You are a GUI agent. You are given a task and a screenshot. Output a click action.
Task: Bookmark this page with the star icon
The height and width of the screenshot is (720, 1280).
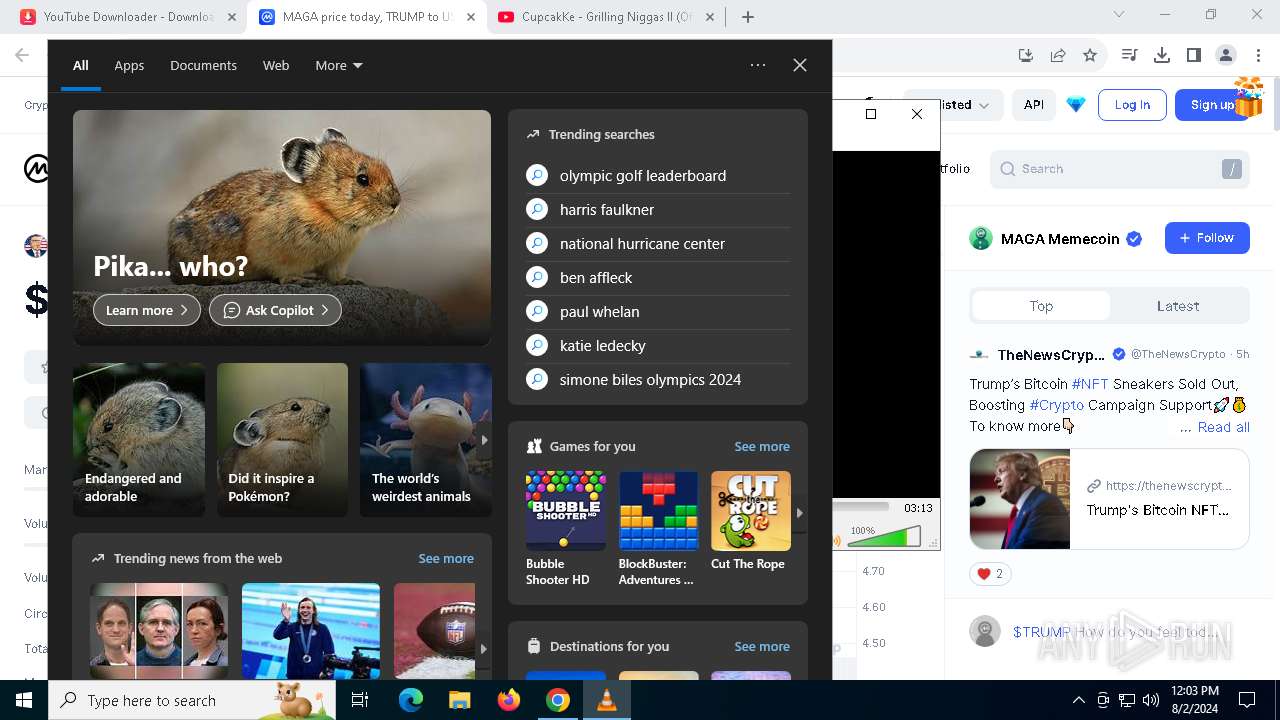coord(1090,55)
